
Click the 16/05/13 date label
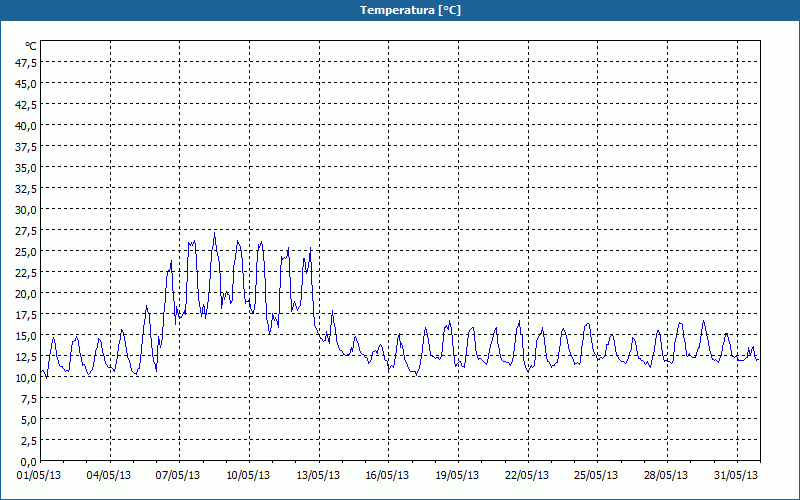pos(387,475)
